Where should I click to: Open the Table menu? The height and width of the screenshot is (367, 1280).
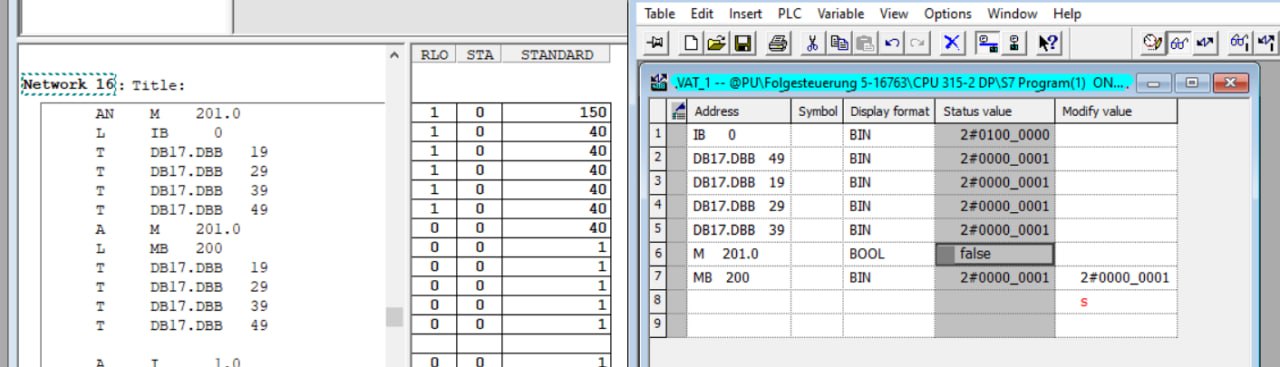click(x=660, y=14)
